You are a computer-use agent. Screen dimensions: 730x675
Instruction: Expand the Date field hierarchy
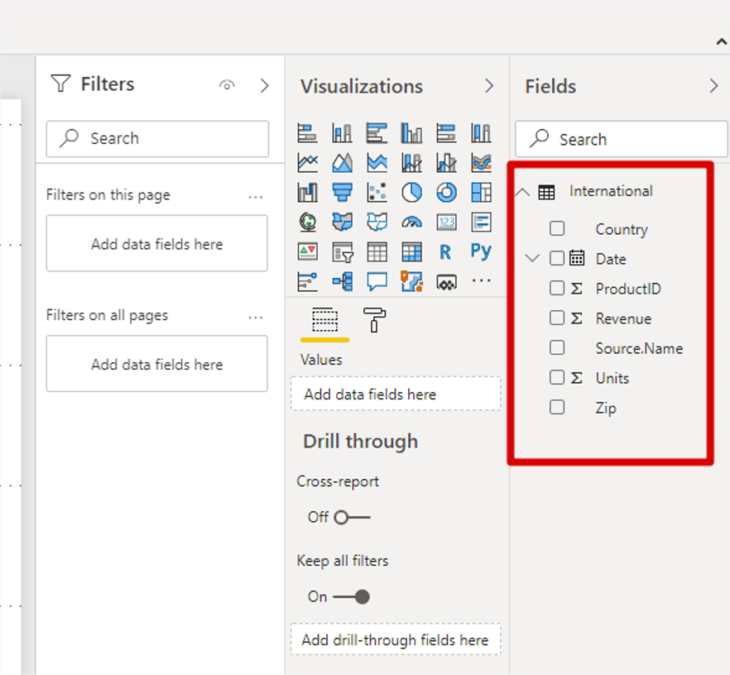[532, 259]
